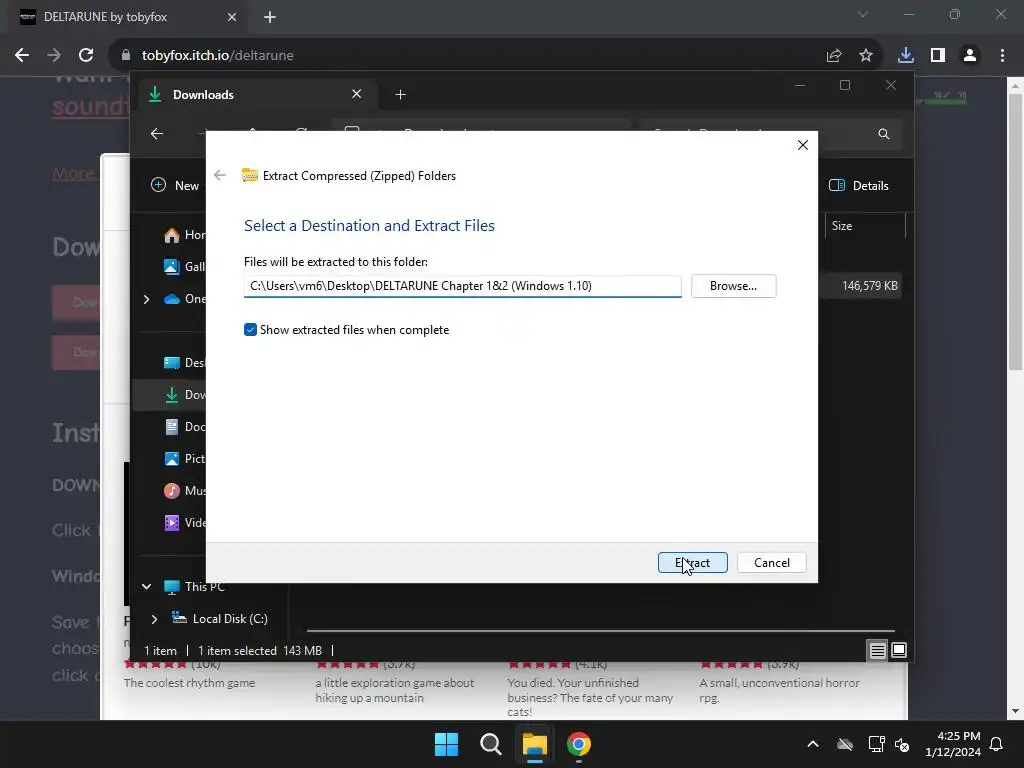The height and width of the screenshot is (768, 1024).
Task: Expand the Local Disk (C:) node
Action: coord(154,618)
